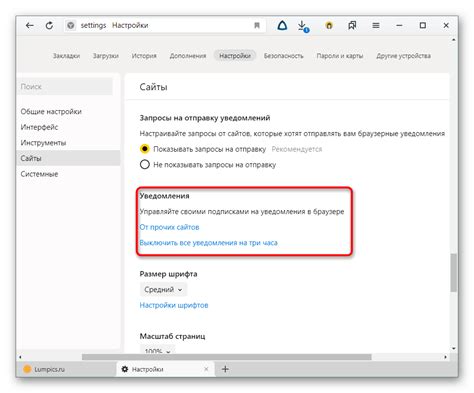Click the vertical scrollbar thumb
The height and width of the screenshot is (393, 474).
[x=454, y=273]
